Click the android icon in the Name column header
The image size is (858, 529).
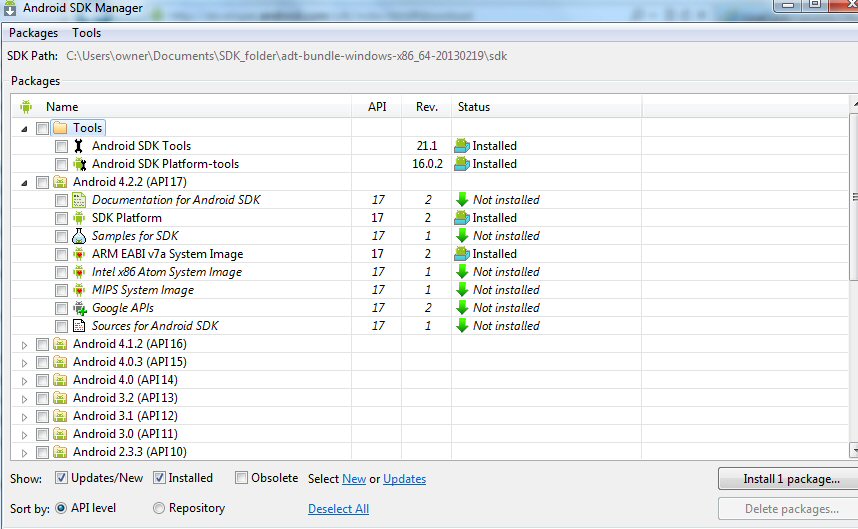(26, 107)
